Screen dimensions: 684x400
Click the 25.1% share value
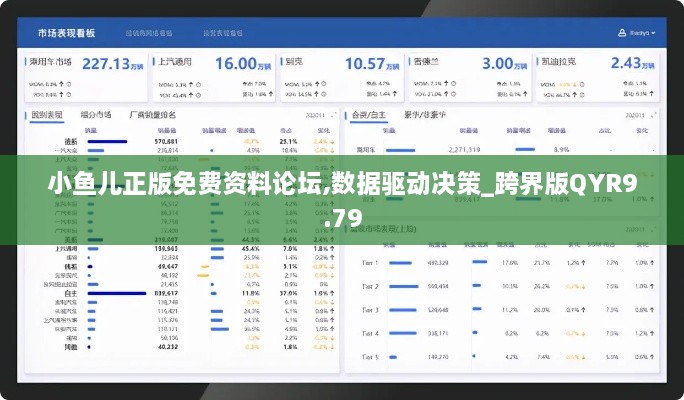288,141
